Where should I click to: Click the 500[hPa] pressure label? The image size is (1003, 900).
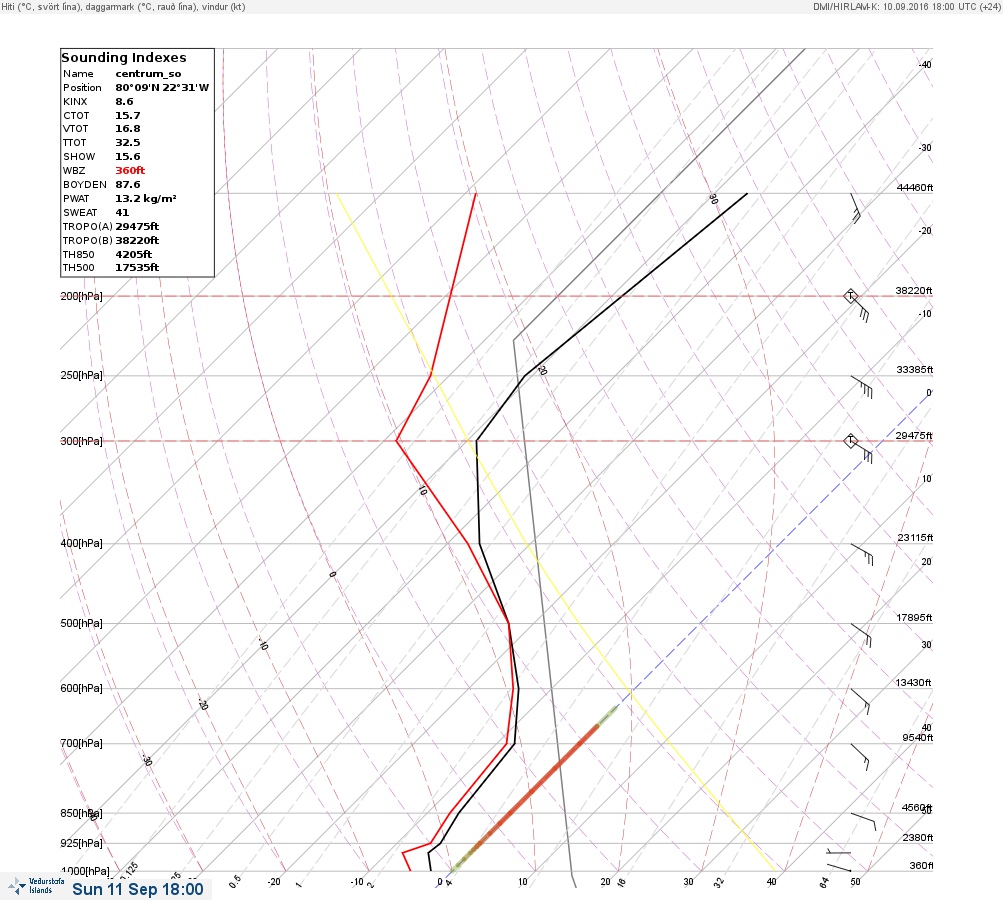(x=81, y=623)
